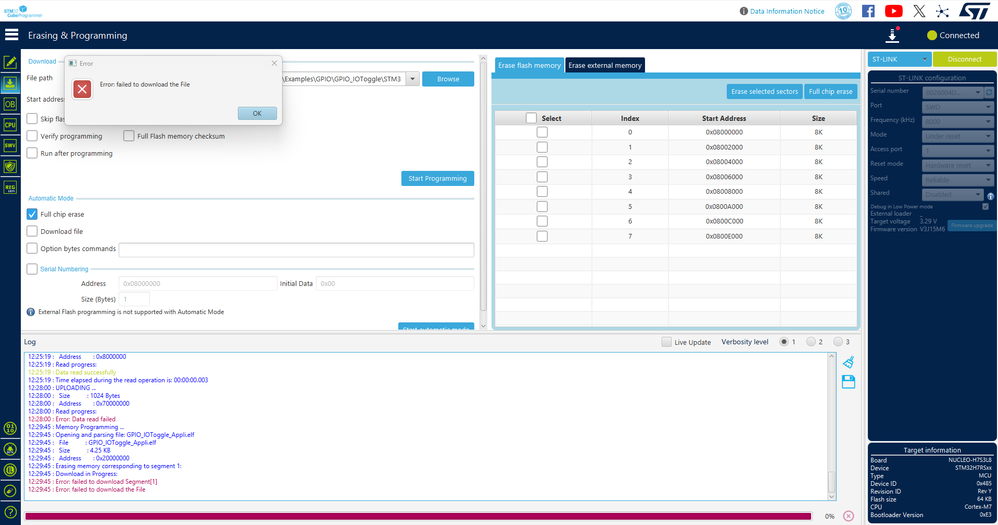Screen dimensions: 998x525
Task: Open Memory & file editing pencil icon
Action: point(10,62)
